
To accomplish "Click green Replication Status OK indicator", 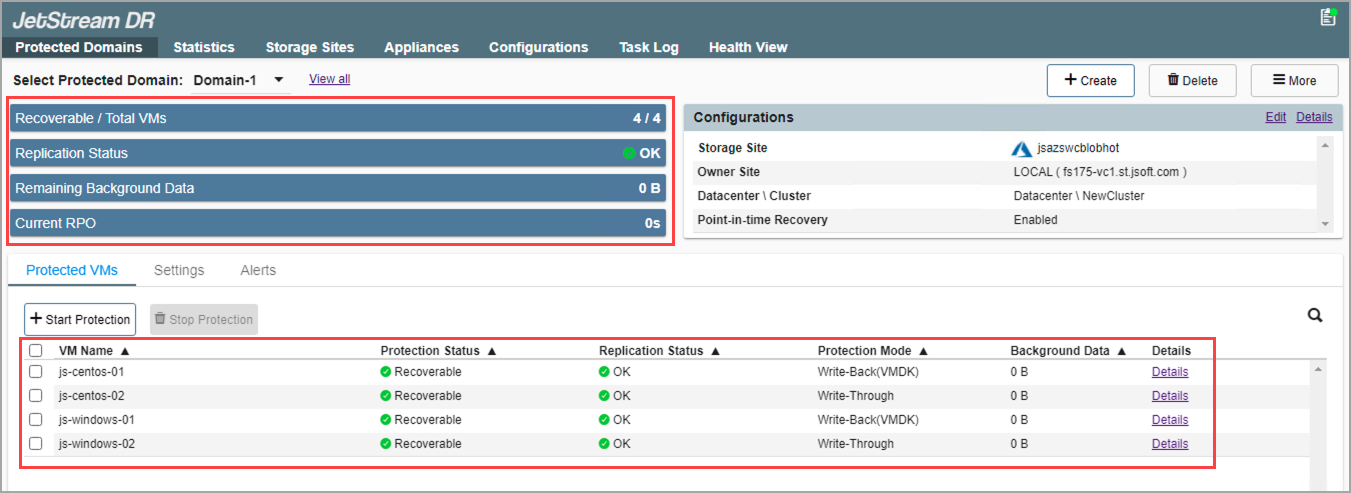I will [629, 153].
